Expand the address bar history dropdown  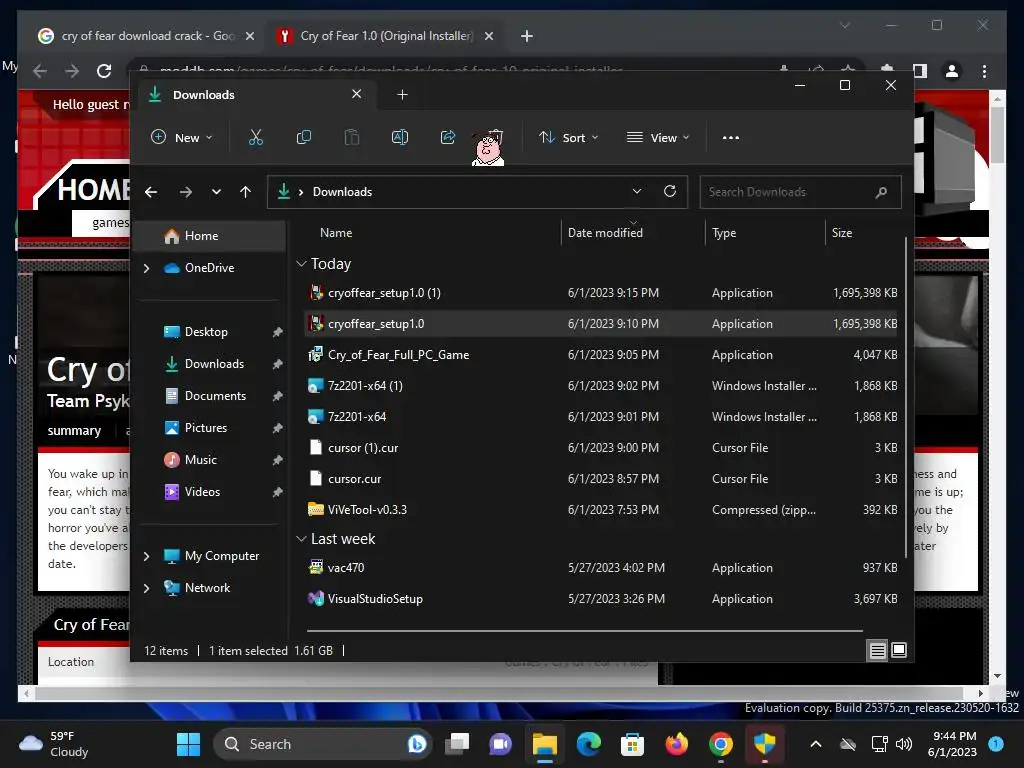point(637,191)
